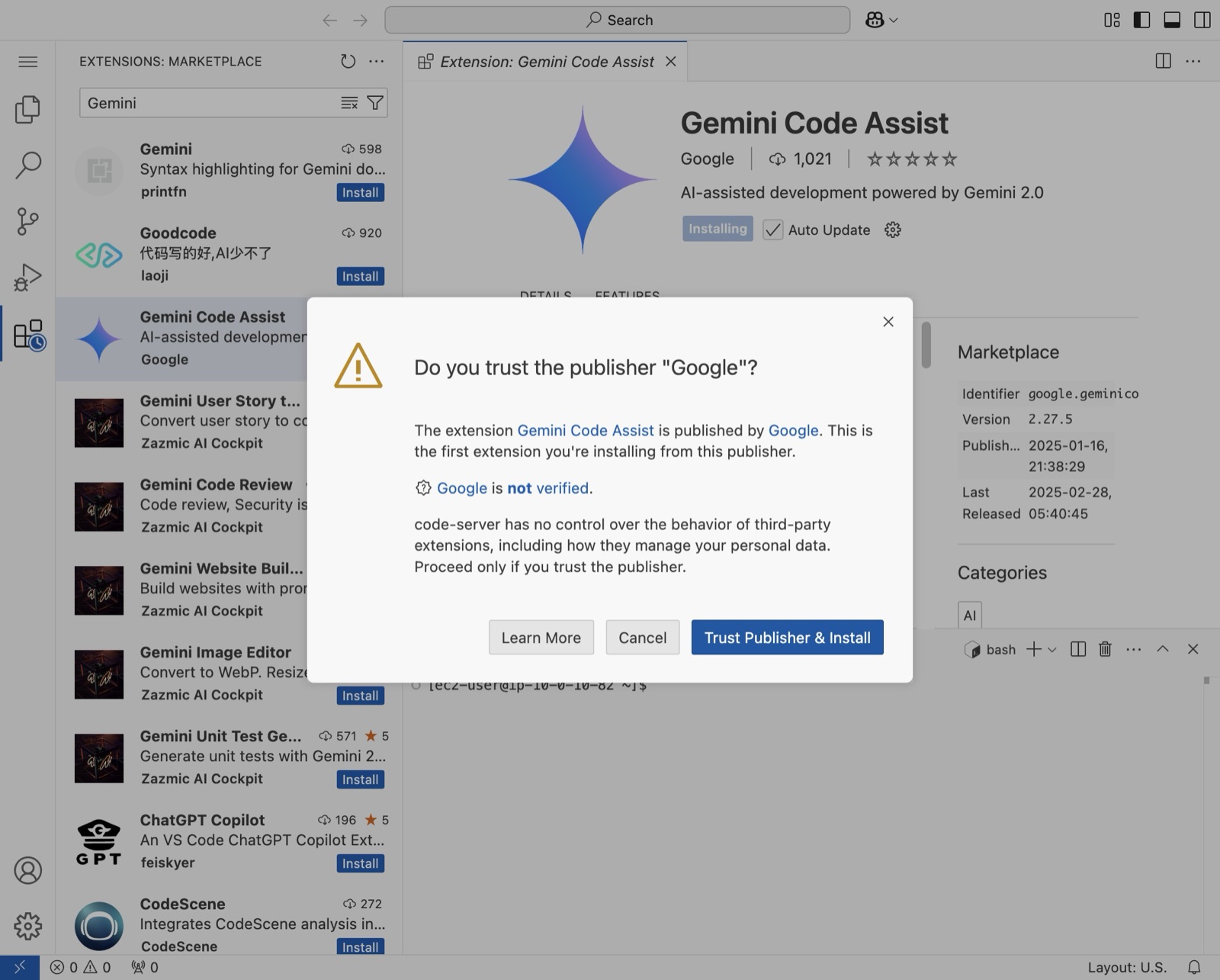Open the Manage gear in activity bar
This screenshot has height=980, width=1220.
tap(27, 926)
